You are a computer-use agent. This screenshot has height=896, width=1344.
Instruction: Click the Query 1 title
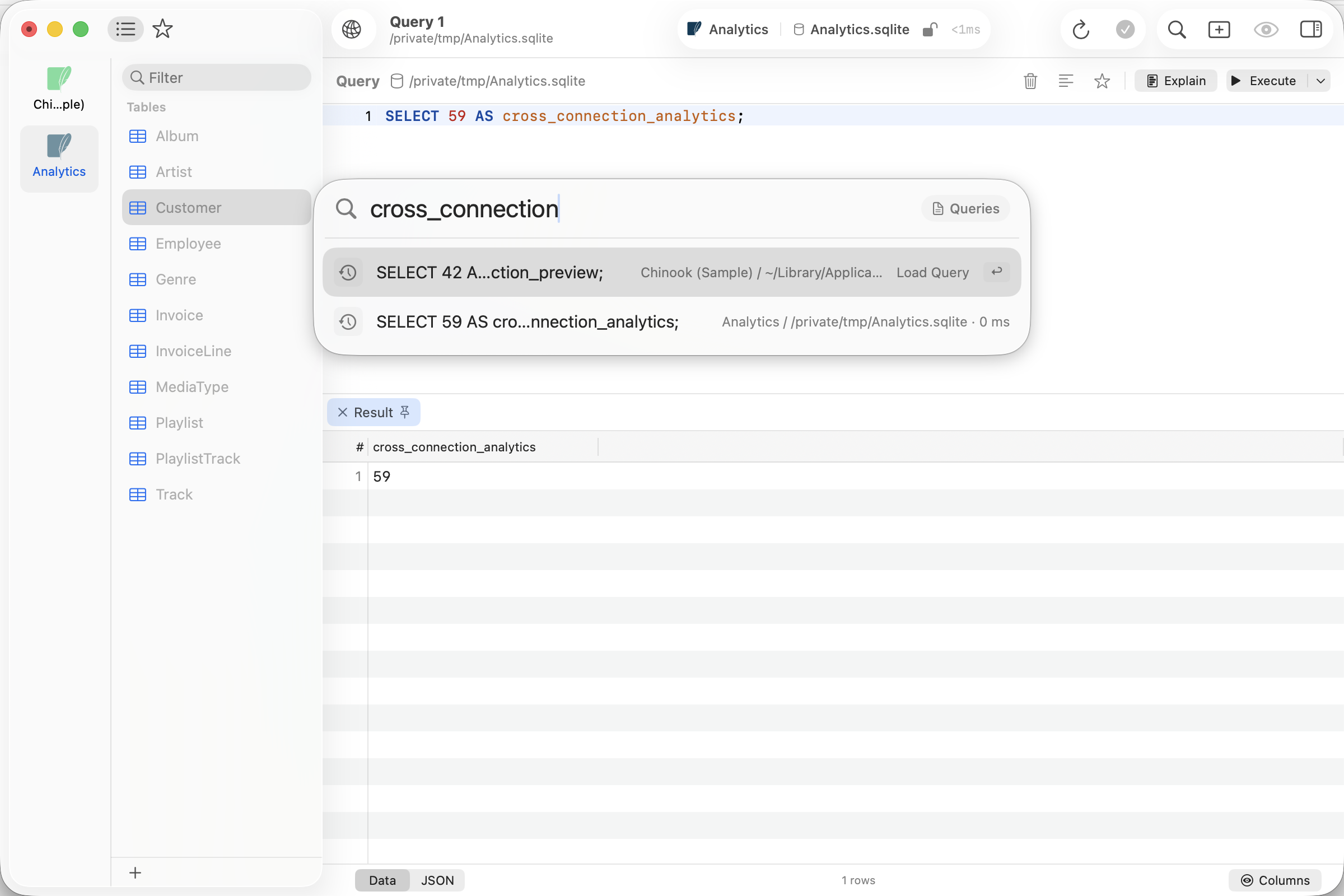417,22
